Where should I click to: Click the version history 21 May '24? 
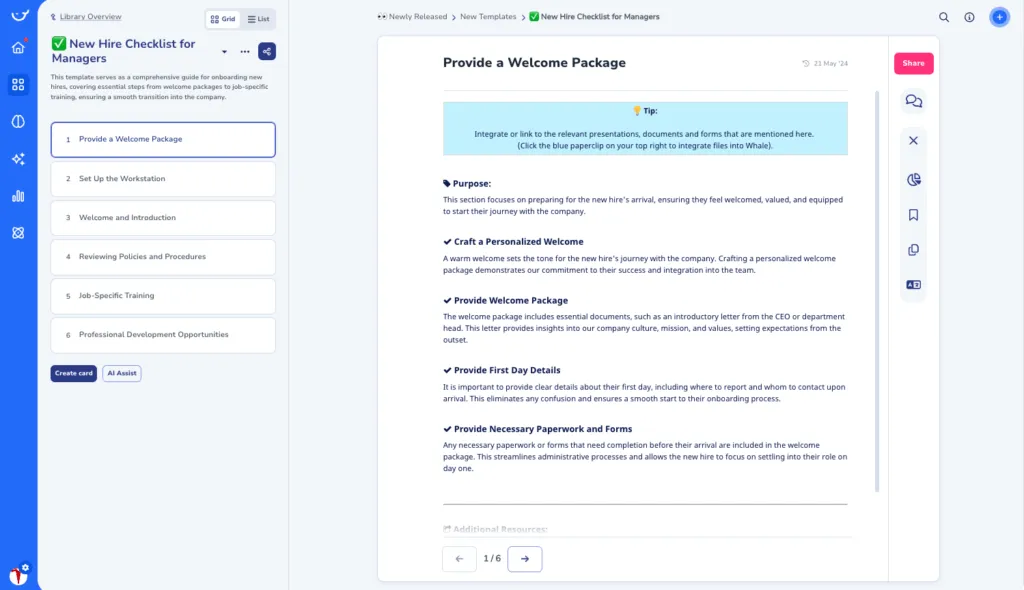[x=825, y=63]
